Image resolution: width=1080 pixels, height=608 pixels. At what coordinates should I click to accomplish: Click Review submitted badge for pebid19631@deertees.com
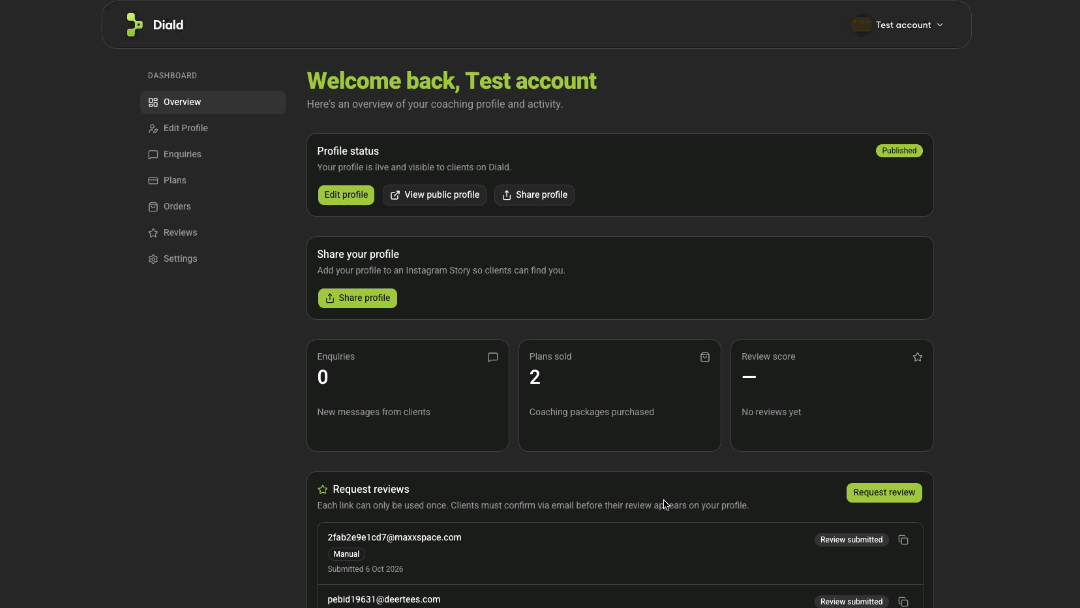coord(851,602)
